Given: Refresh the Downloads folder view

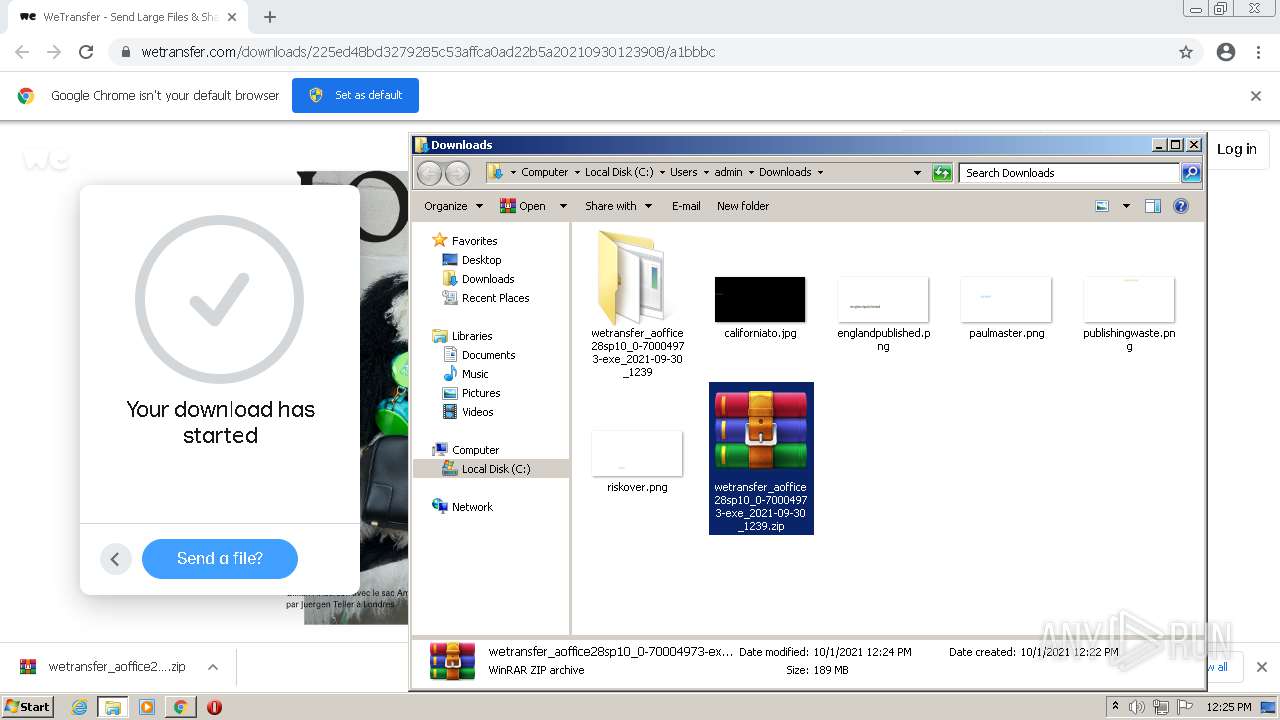Looking at the screenshot, I should pos(942,173).
